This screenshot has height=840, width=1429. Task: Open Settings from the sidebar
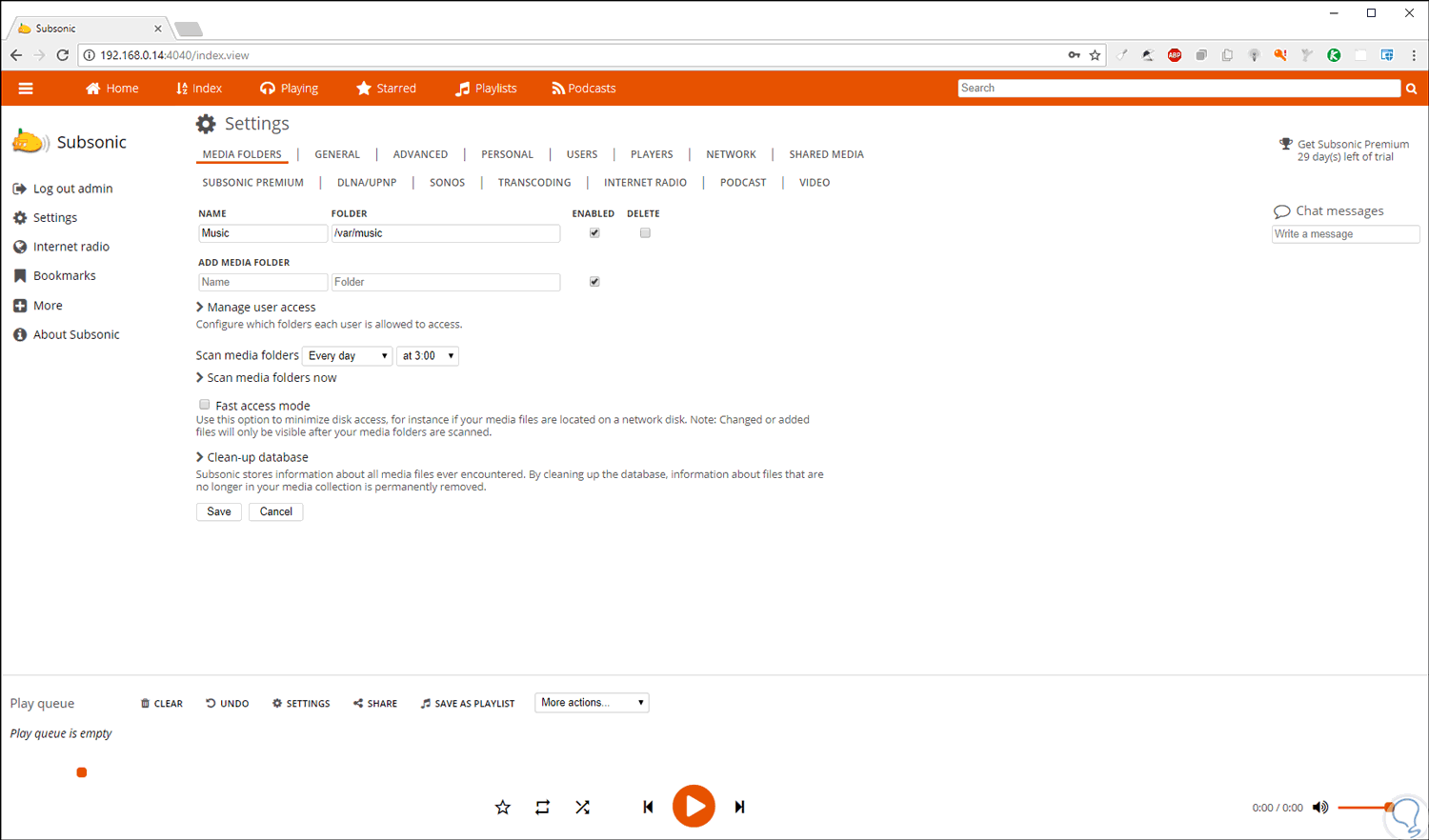tap(45, 218)
